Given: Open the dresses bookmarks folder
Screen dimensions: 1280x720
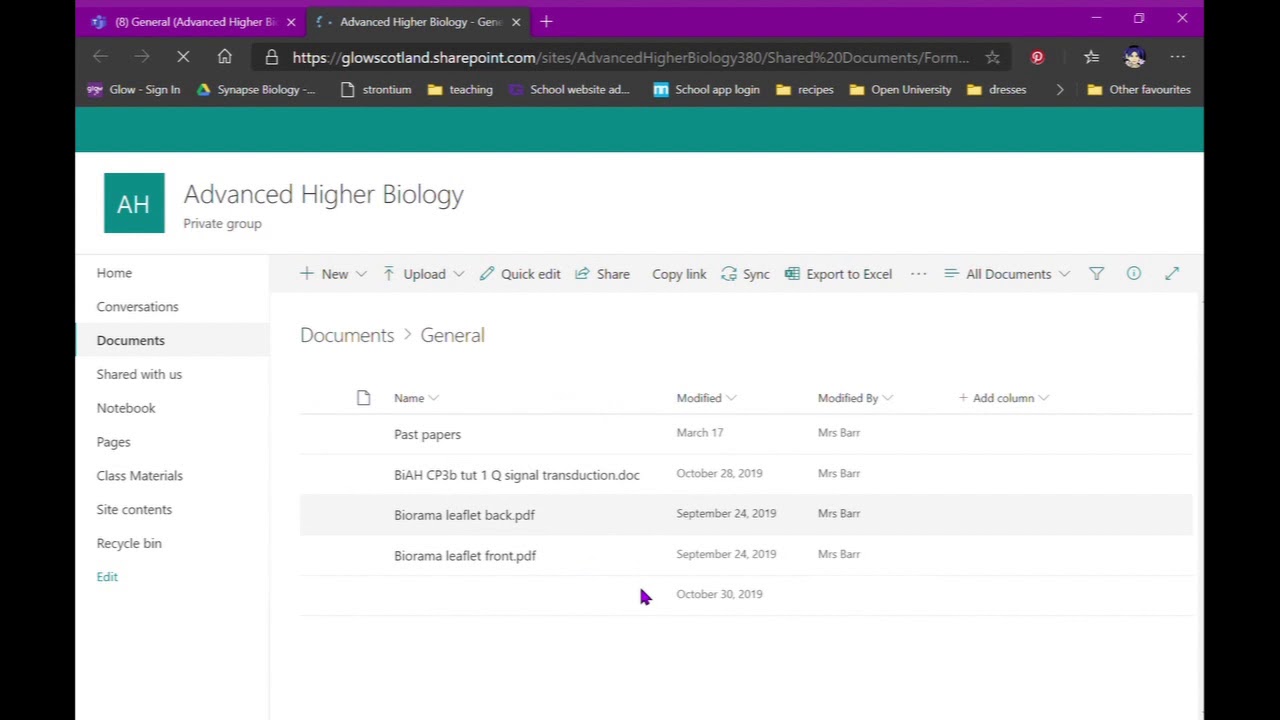Looking at the screenshot, I should tap(996, 89).
